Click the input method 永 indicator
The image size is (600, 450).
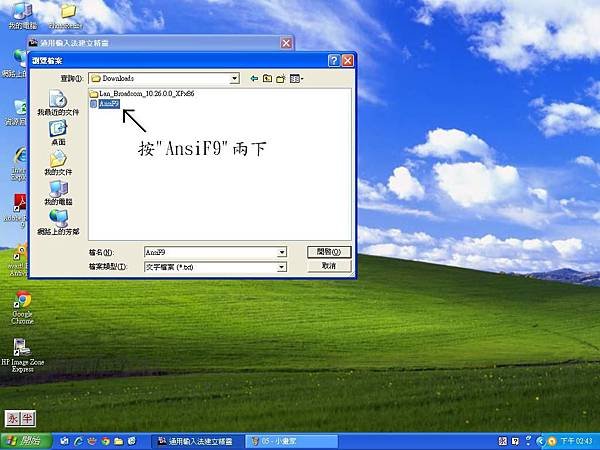13,419
